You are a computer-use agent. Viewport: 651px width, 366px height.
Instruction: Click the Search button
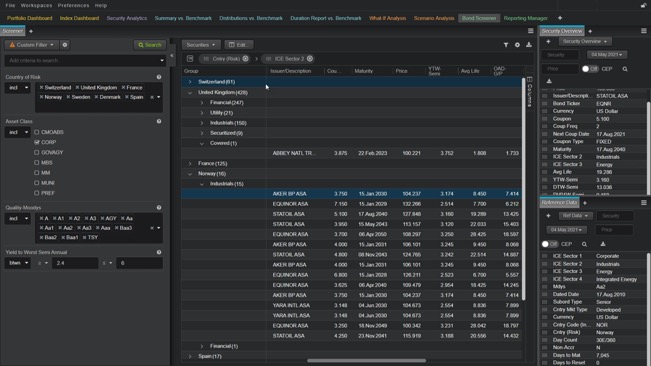[149, 45]
